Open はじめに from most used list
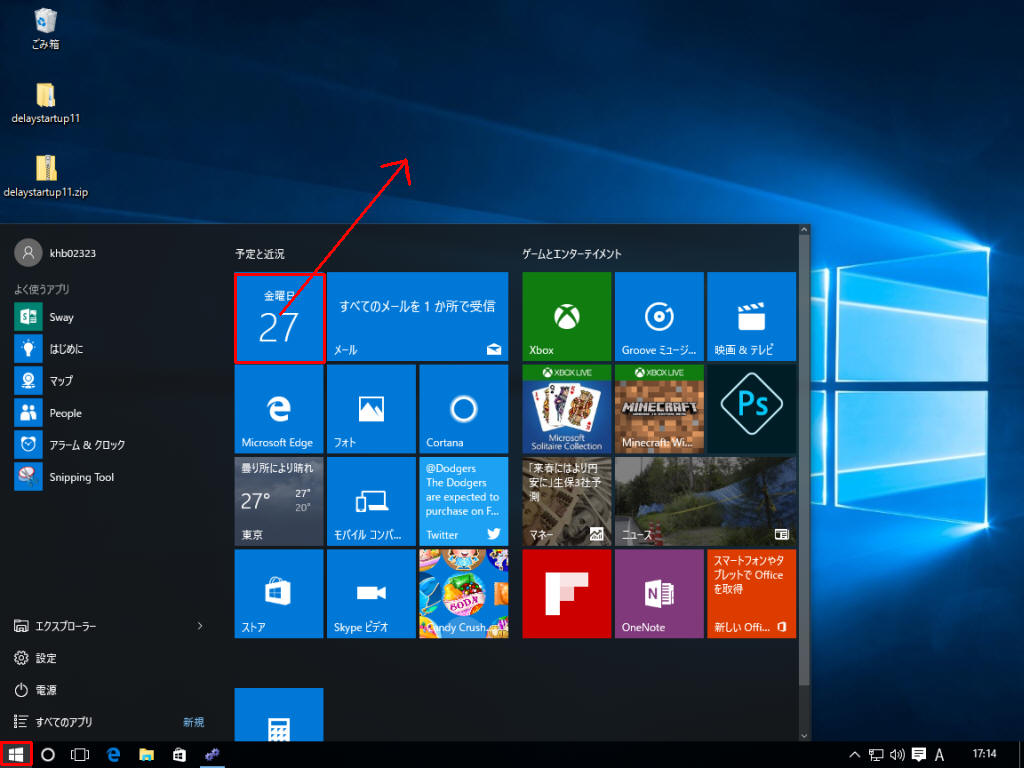This screenshot has height=768, width=1024. coord(111,349)
